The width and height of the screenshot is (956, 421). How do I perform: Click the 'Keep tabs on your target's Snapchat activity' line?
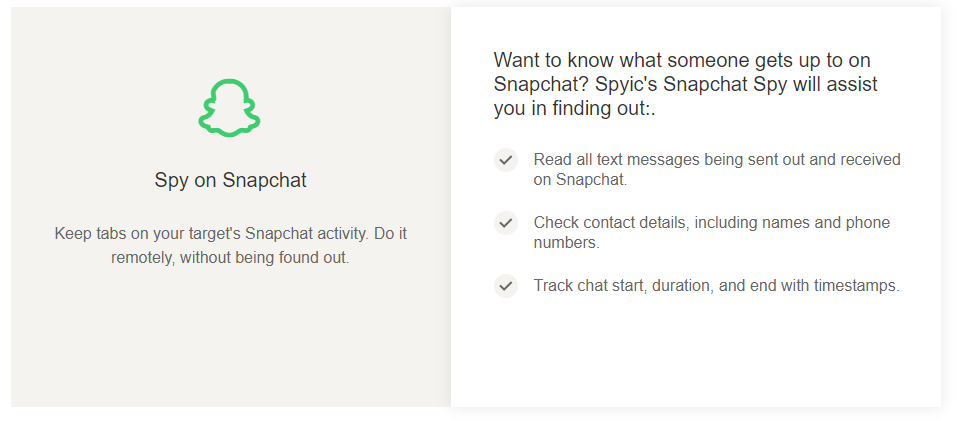[x=230, y=233]
